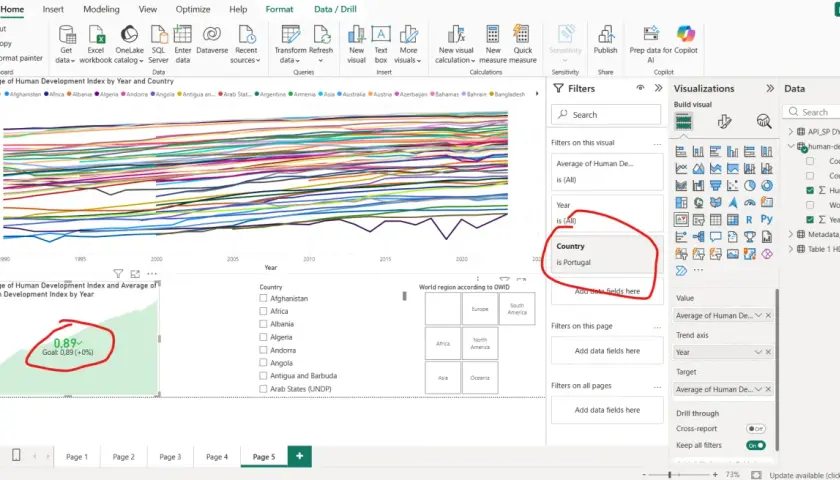Image resolution: width=840 pixels, height=480 pixels.
Task: Switch to the Modeling ribbon tab
Action: [x=101, y=9]
